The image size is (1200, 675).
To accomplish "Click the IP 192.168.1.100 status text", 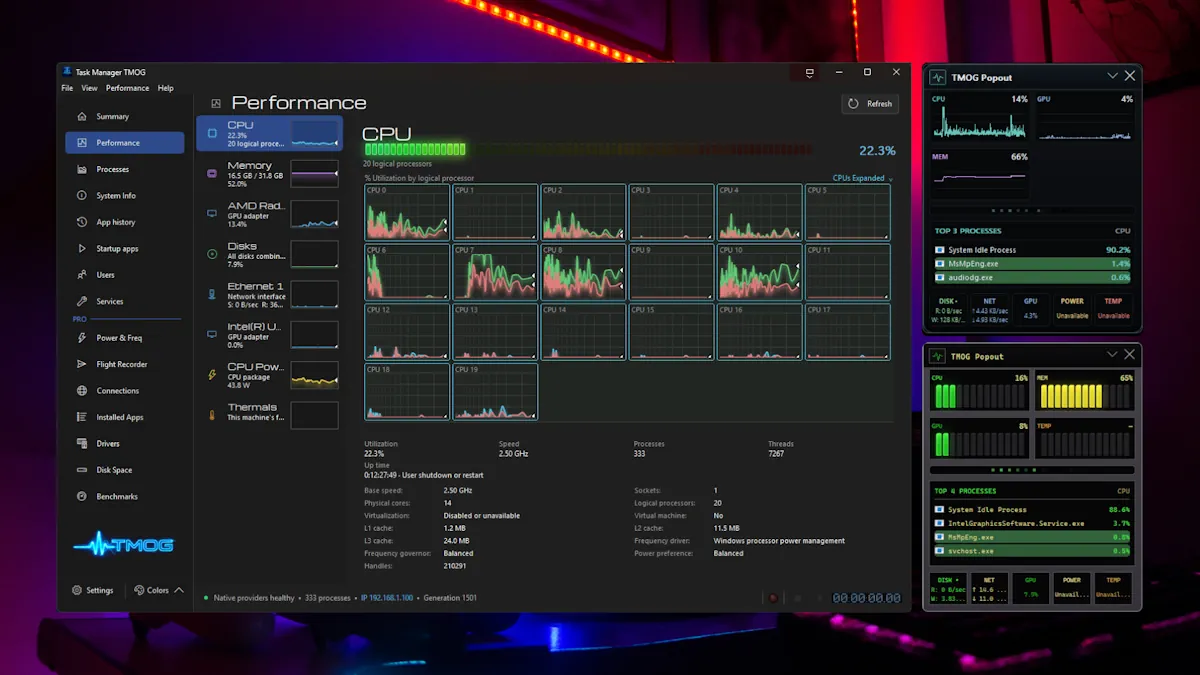I will click(x=385, y=598).
